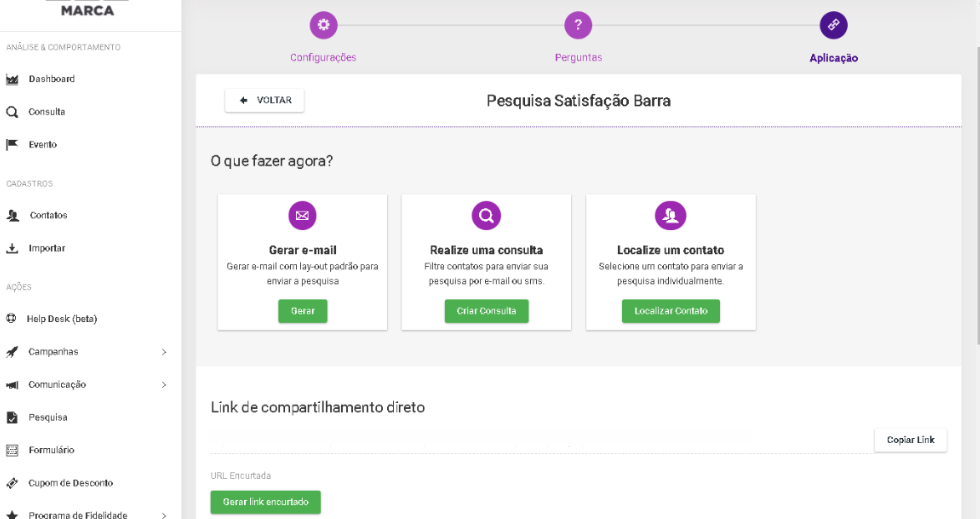Open the Pesquisa sidebar item
The width and height of the screenshot is (980, 519).
point(48,417)
